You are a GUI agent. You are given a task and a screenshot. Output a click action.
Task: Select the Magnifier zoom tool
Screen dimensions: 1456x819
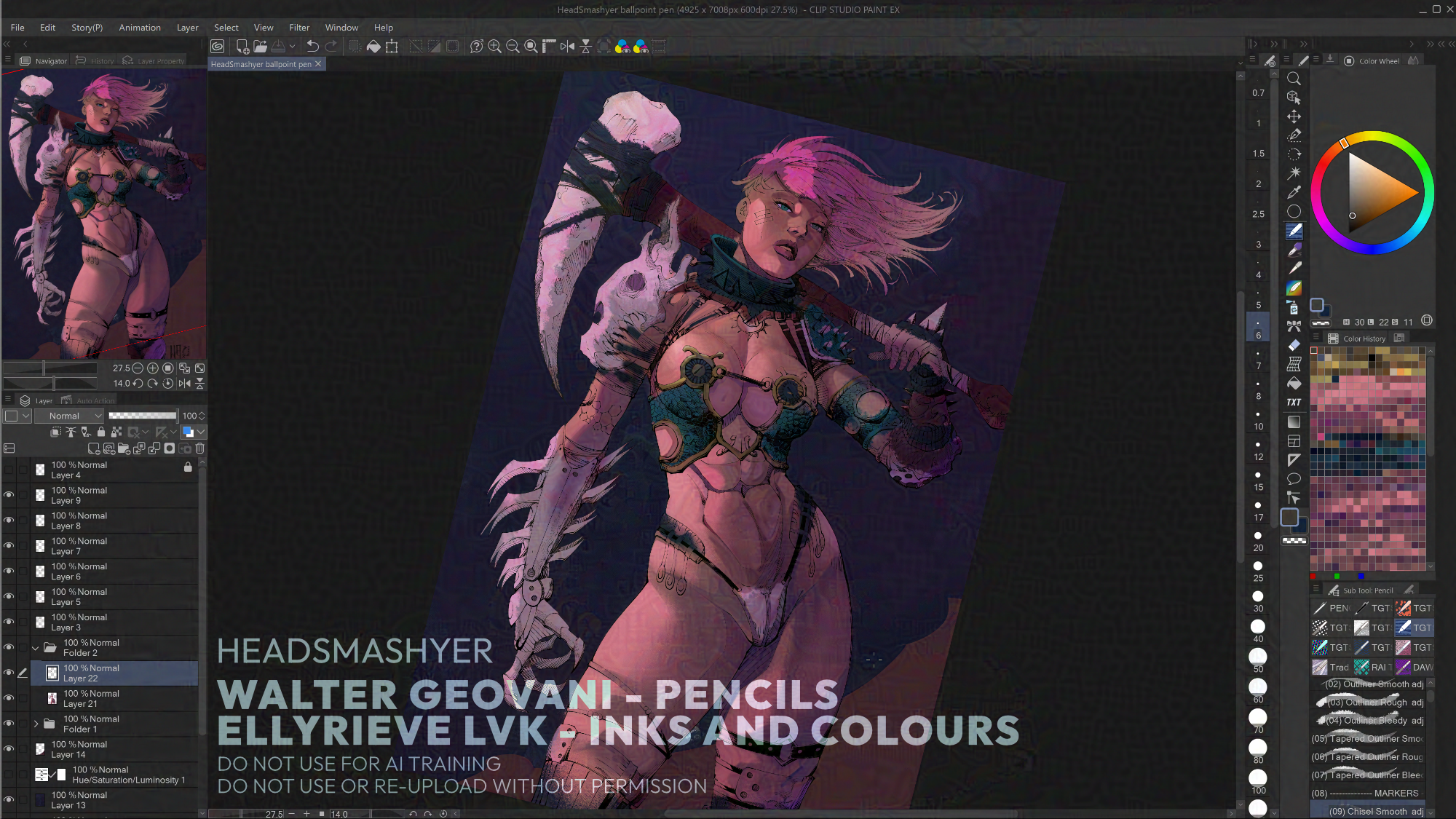tap(1294, 79)
